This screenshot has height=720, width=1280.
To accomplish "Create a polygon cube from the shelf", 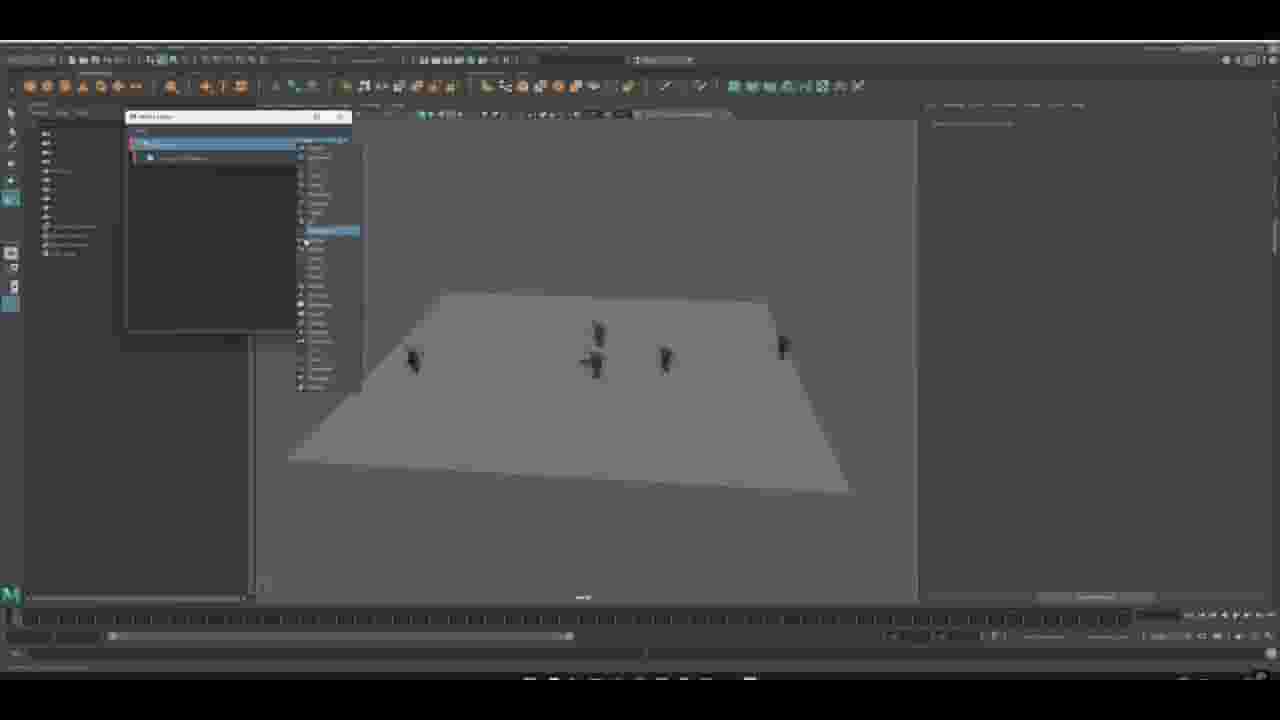I will click(47, 87).
